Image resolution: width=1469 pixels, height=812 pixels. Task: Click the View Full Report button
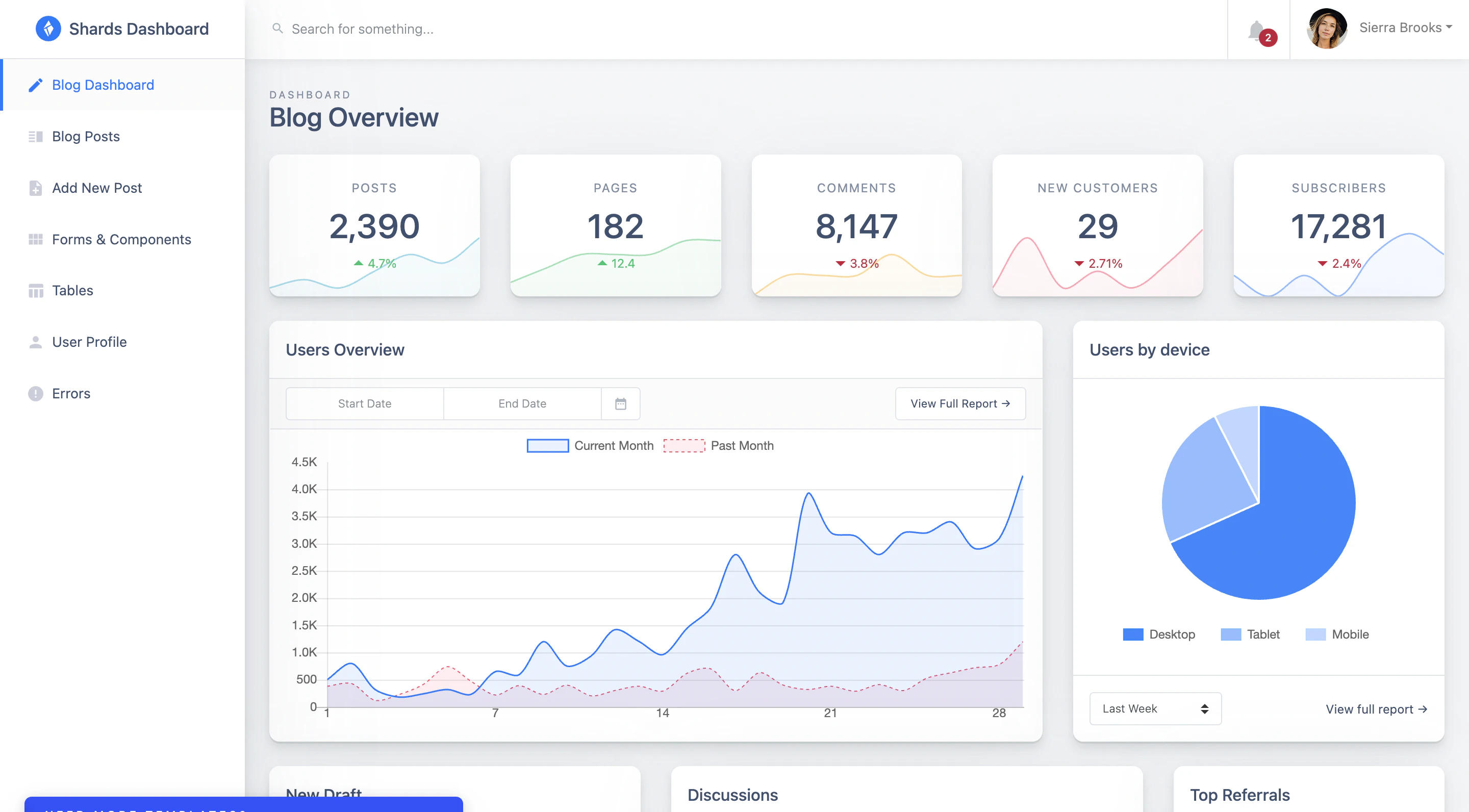[x=960, y=404]
